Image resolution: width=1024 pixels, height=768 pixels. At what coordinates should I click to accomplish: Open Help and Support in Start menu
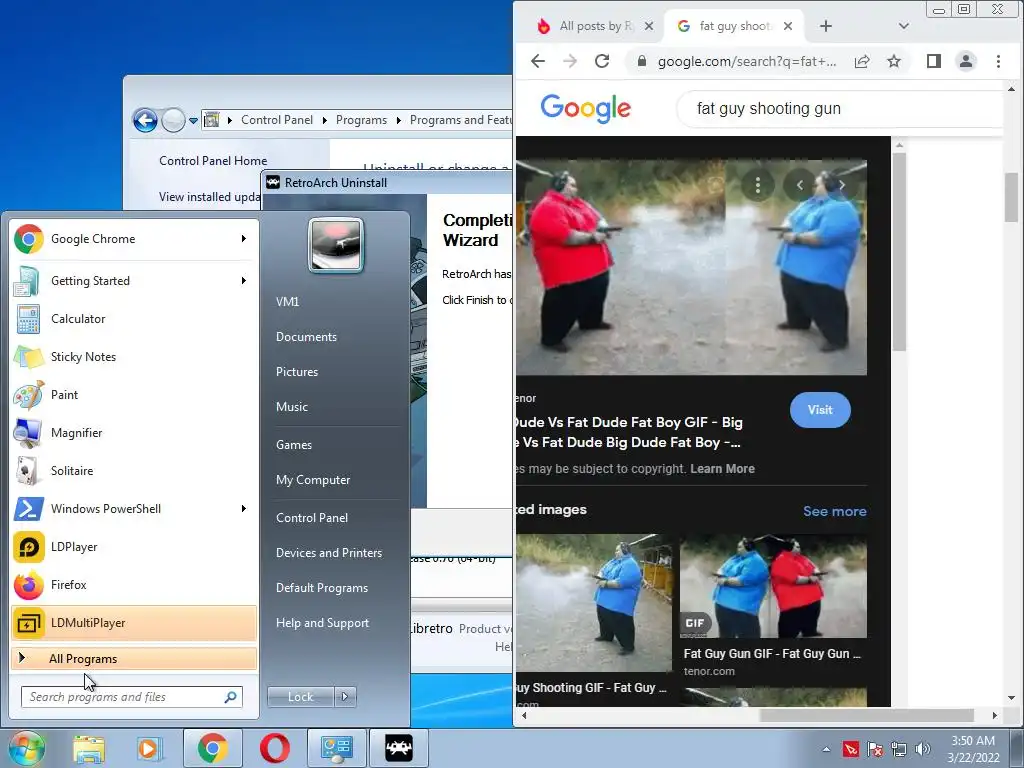[323, 623]
